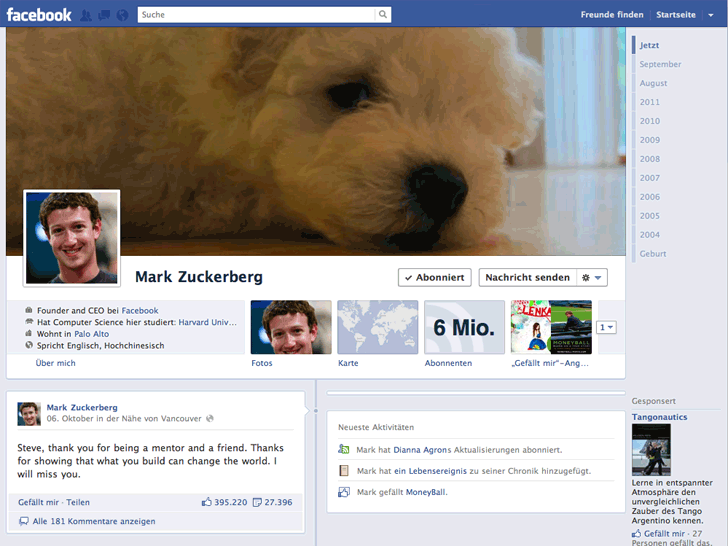This screenshot has height=546, width=728.
Task: Show all 181 comments
Action: click(x=94, y=521)
